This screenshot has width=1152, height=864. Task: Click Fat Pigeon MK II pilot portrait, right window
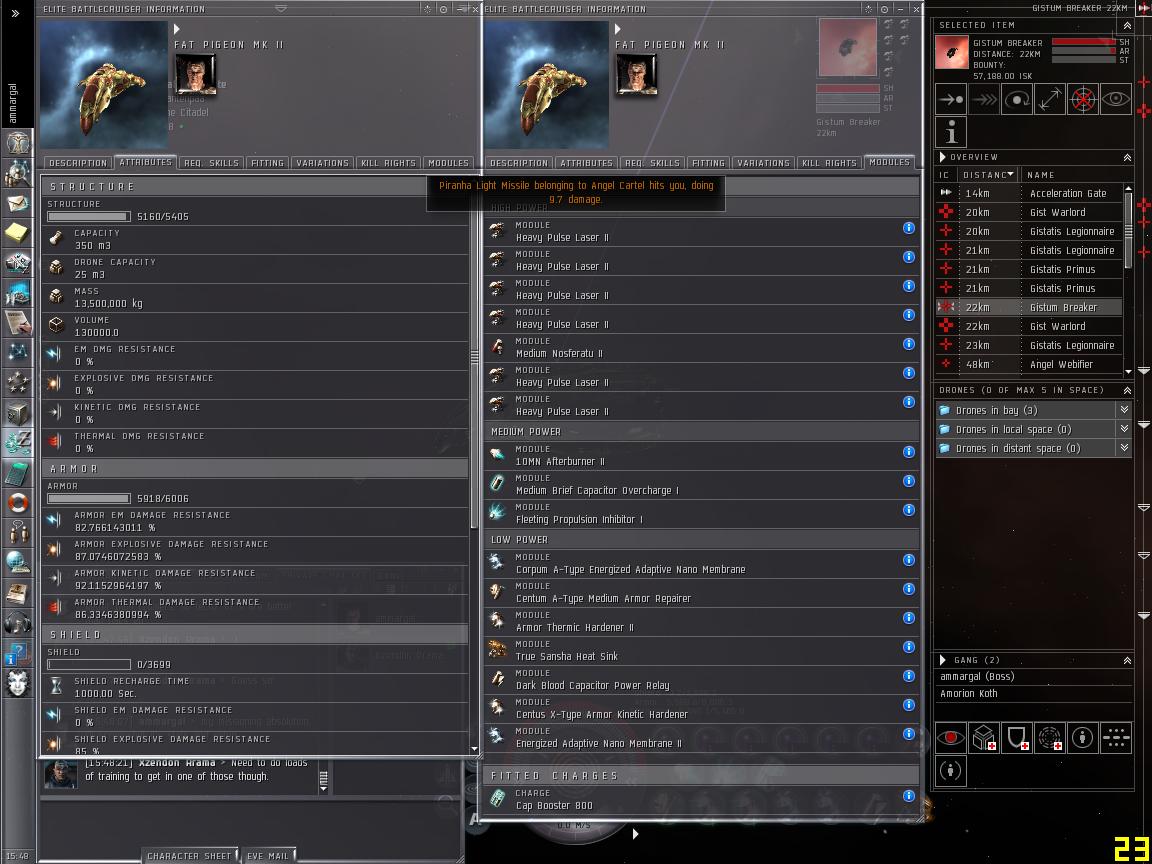click(x=636, y=74)
